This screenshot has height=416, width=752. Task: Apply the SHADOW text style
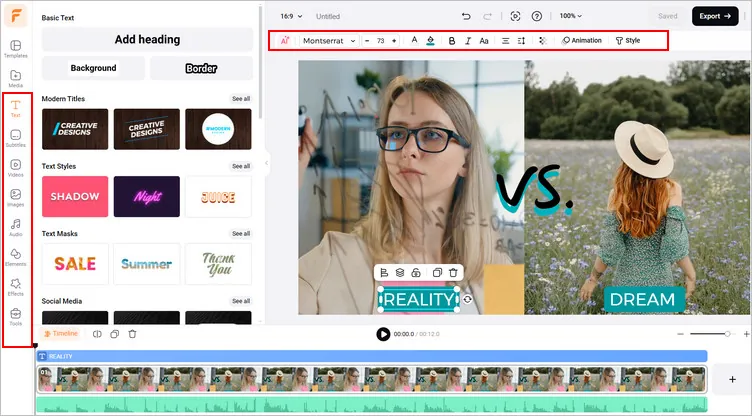coord(75,196)
